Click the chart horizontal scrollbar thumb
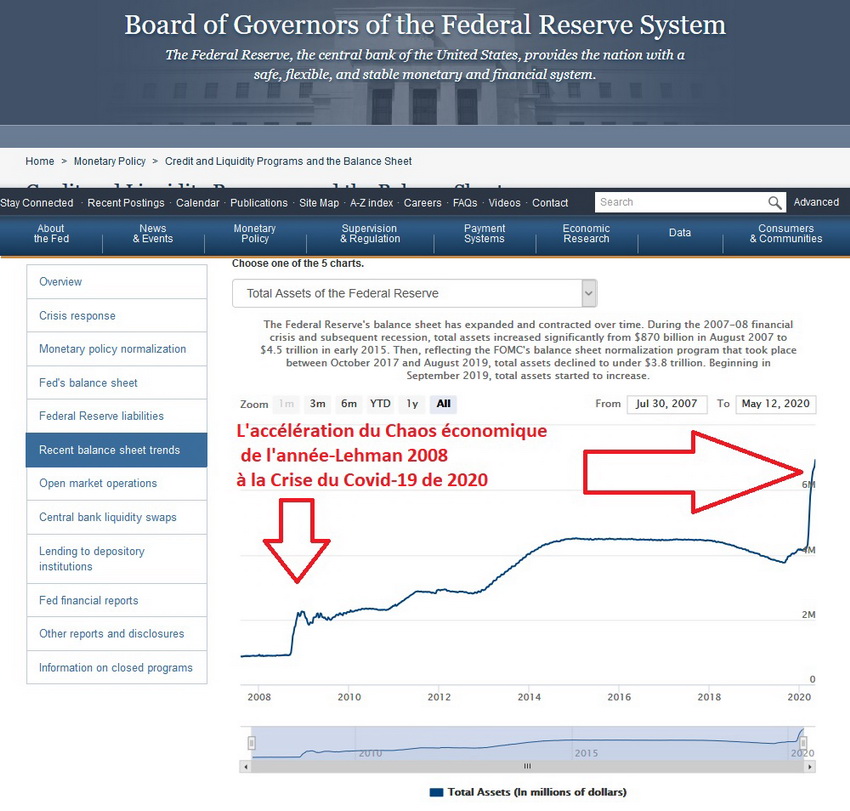 [x=527, y=767]
